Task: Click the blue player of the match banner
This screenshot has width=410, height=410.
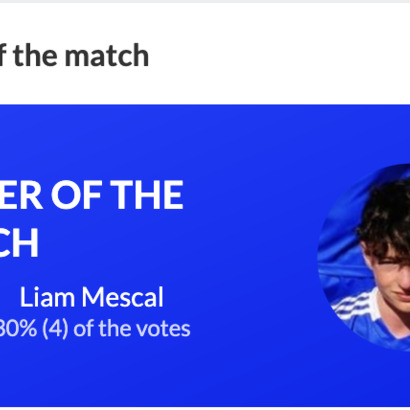Action: [x=205, y=256]
